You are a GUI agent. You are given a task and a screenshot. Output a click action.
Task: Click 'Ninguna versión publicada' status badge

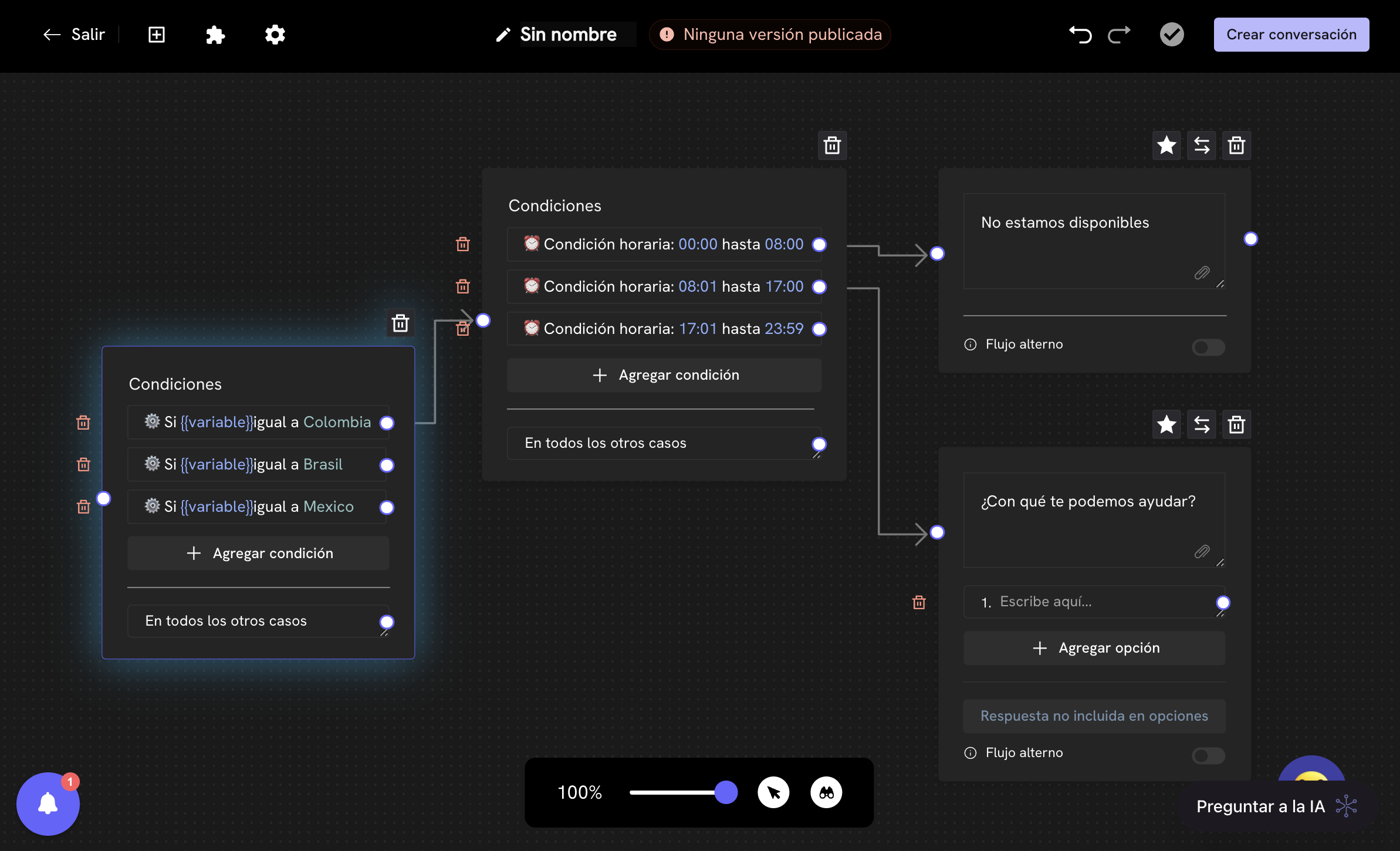click(x=770, y=35)
